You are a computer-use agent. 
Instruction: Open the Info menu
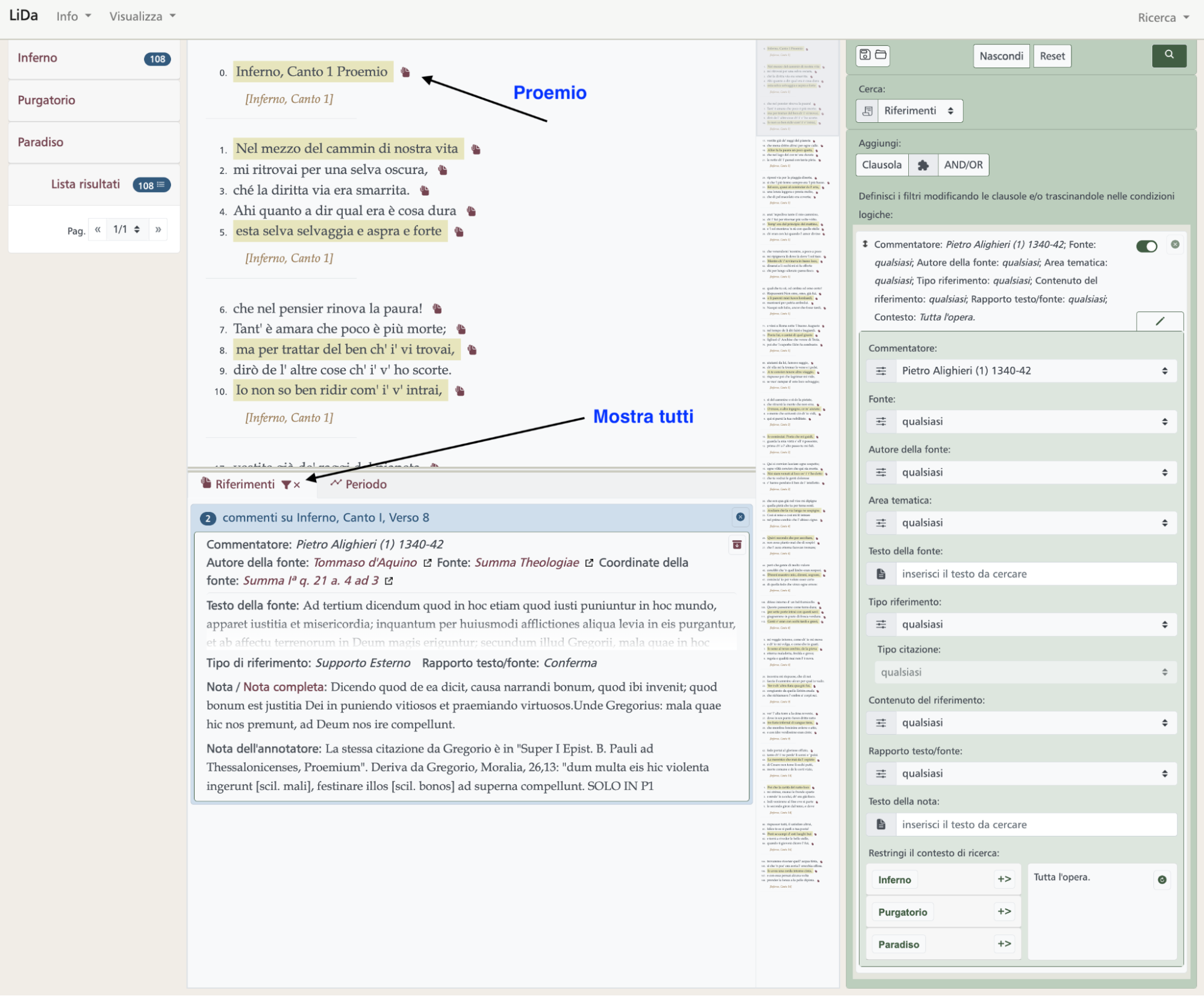73,16
